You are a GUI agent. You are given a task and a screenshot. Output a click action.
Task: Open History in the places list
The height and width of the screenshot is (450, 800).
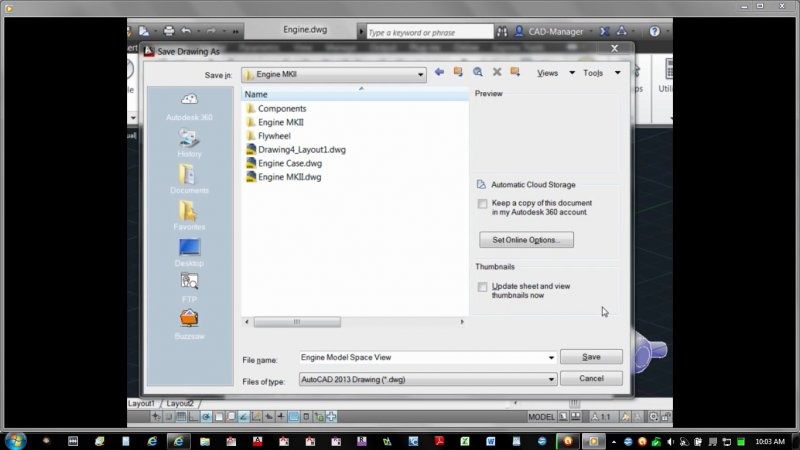tap(189, 143)
